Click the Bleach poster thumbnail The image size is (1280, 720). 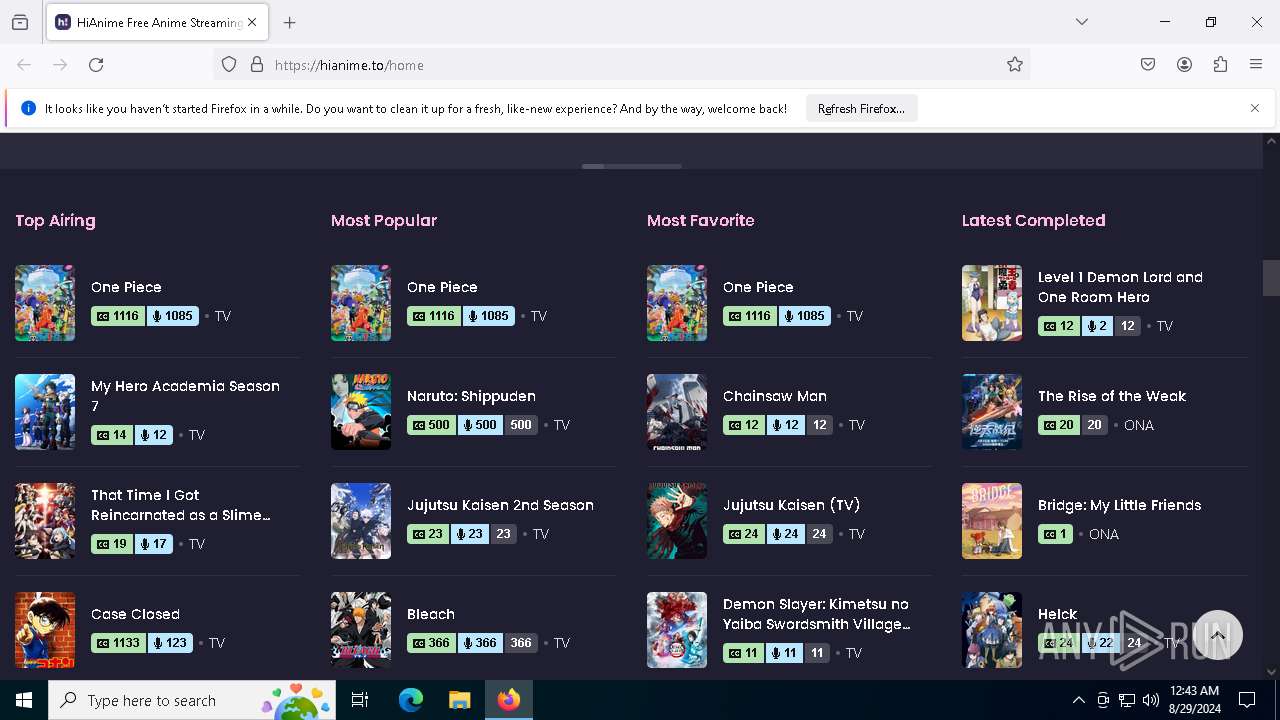coord(361,630)
